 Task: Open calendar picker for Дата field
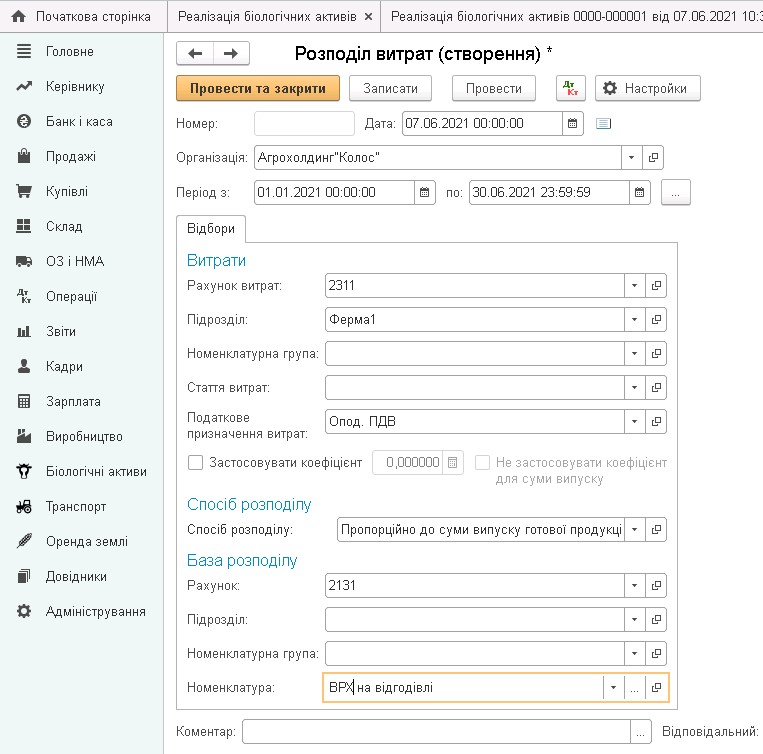click(x=573, y=123)
